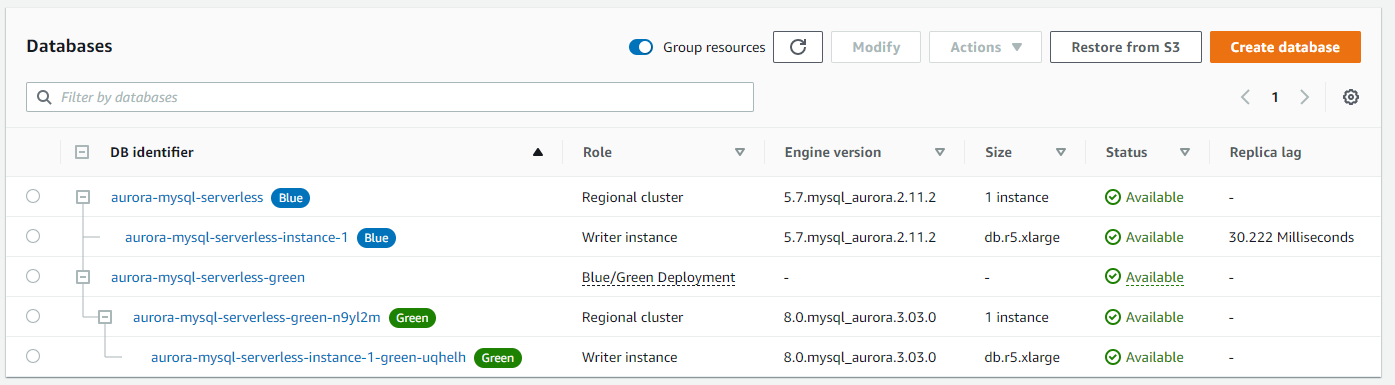Open the Actions dropdown menu

(x=985, y=47)
